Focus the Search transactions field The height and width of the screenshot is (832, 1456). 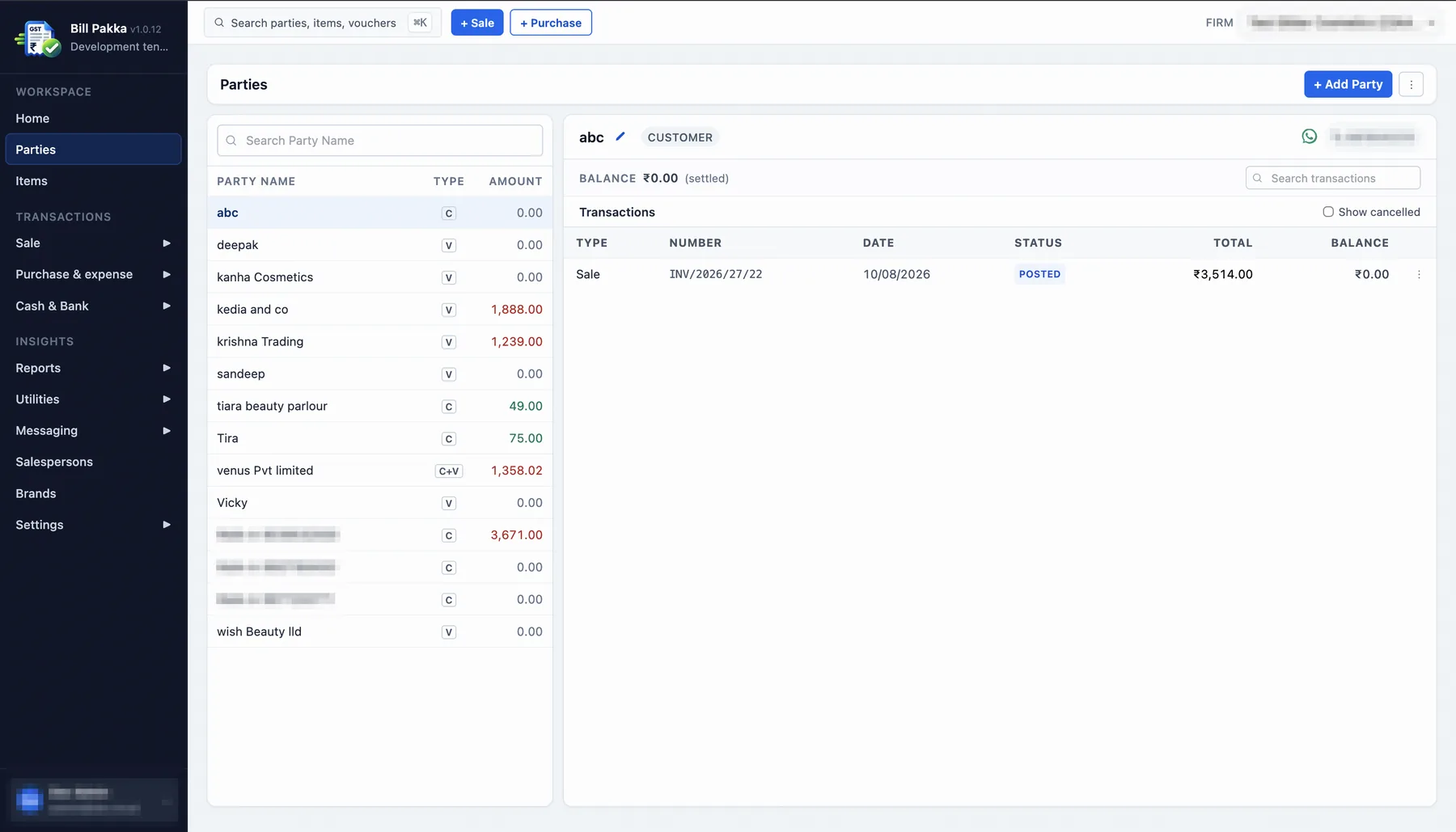[x=1333, y=178]
